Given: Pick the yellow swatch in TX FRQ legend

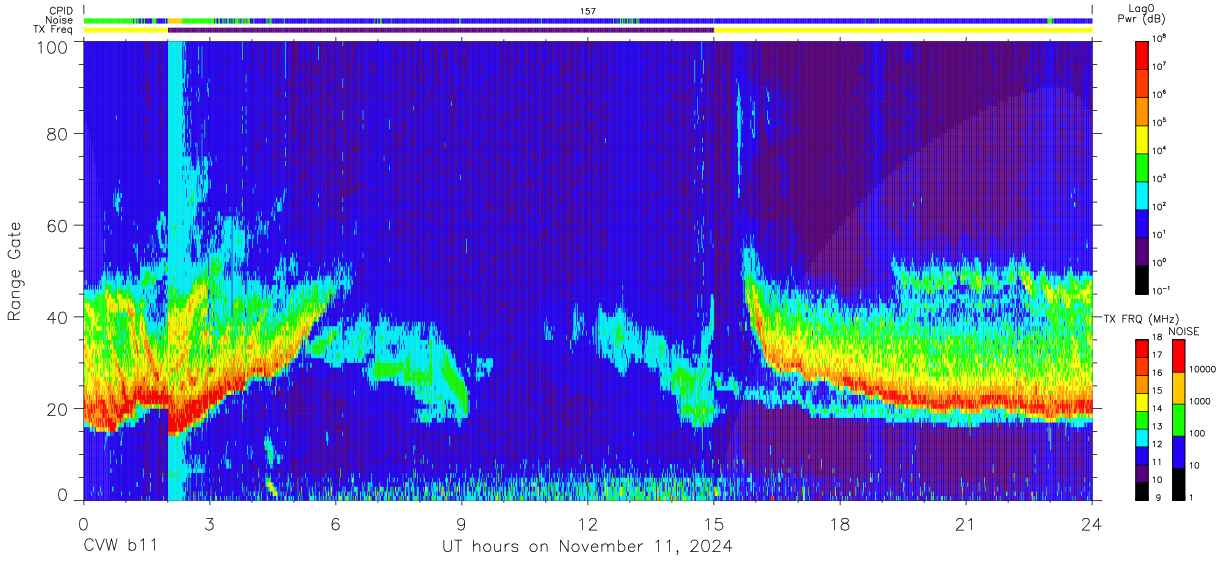Looking at the screenshot, I should coord(1142,401).
